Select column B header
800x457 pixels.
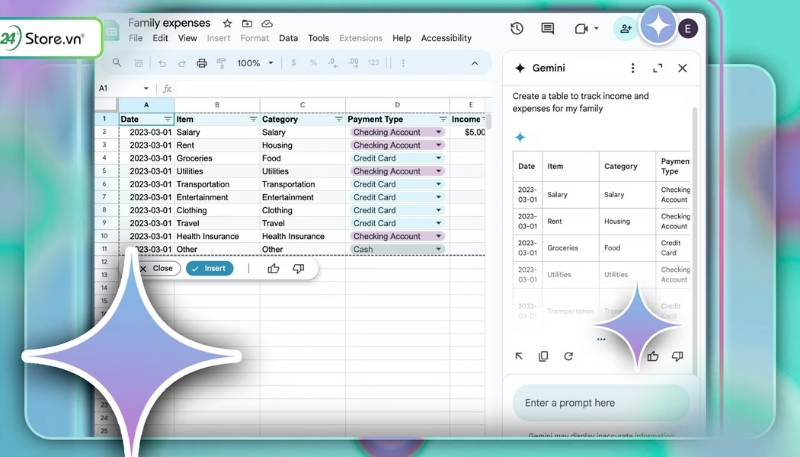click(217, 105)
